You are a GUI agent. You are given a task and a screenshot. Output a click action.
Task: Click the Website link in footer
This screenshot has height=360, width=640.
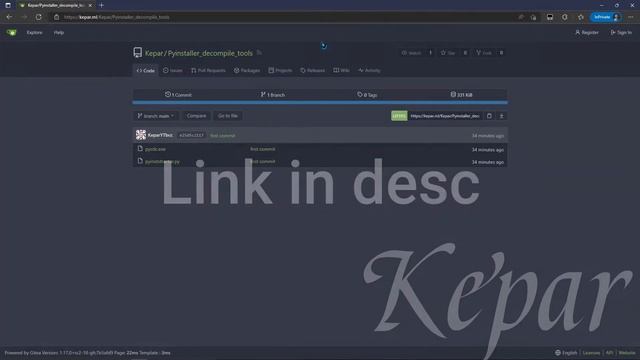[x=627, y=353]
